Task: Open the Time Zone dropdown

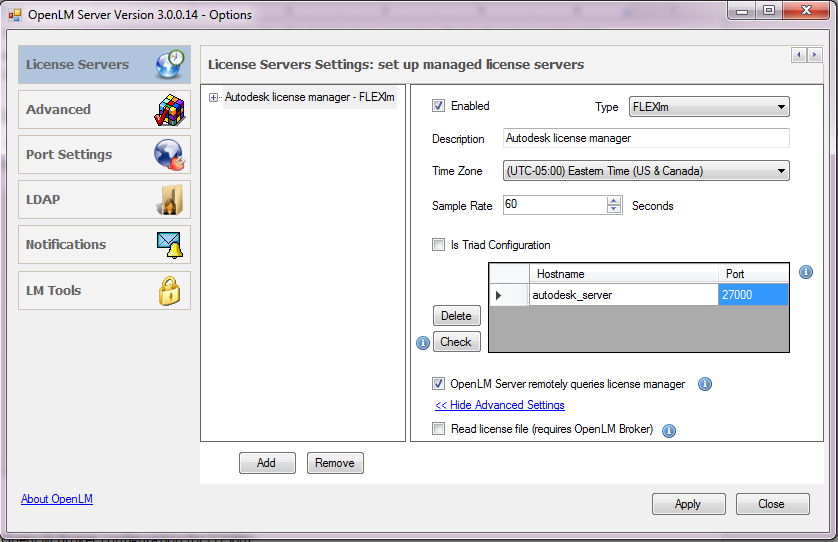Action: pyautogui.click(x=646, y=171)
